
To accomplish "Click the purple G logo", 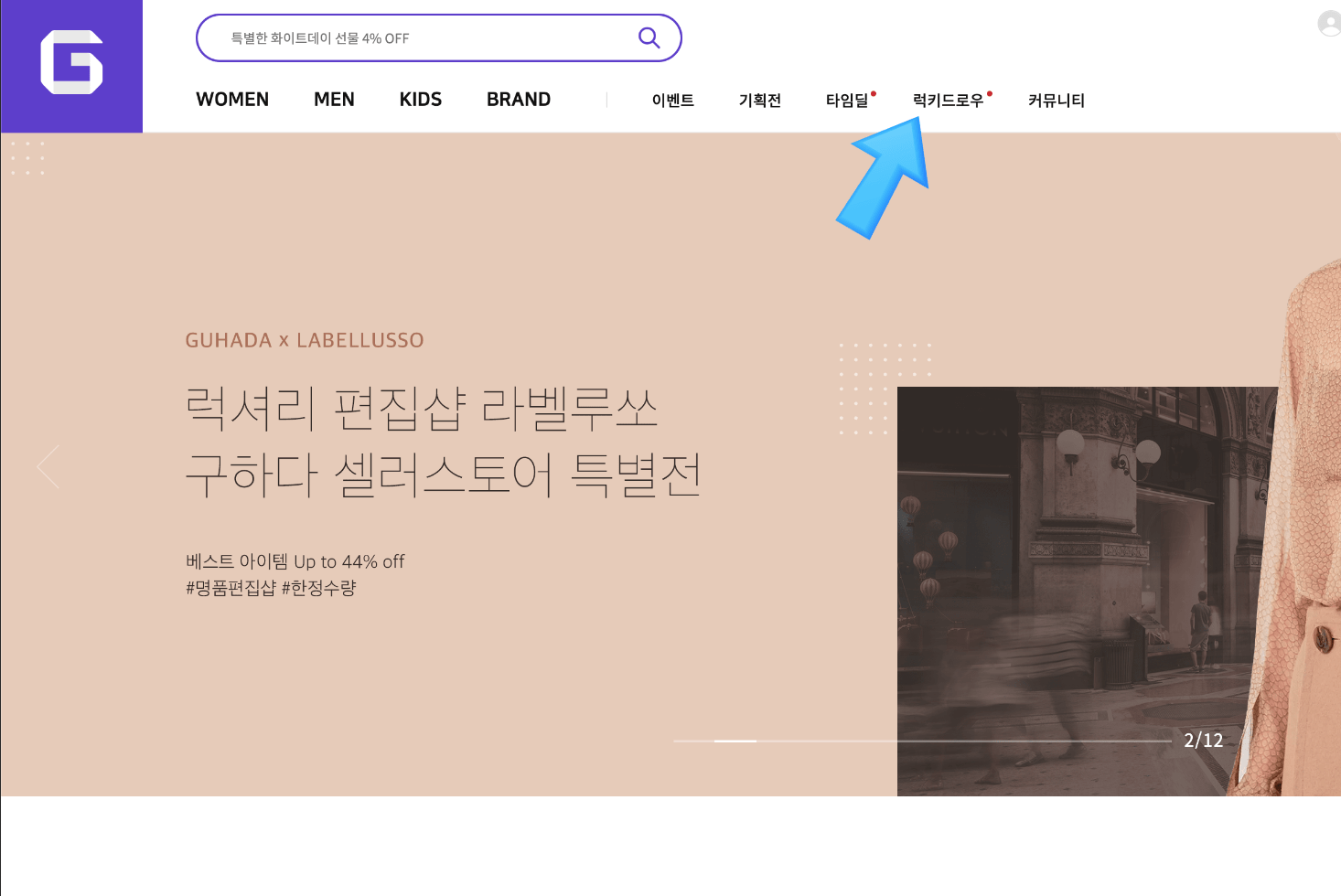I will (x=71, y=66).
